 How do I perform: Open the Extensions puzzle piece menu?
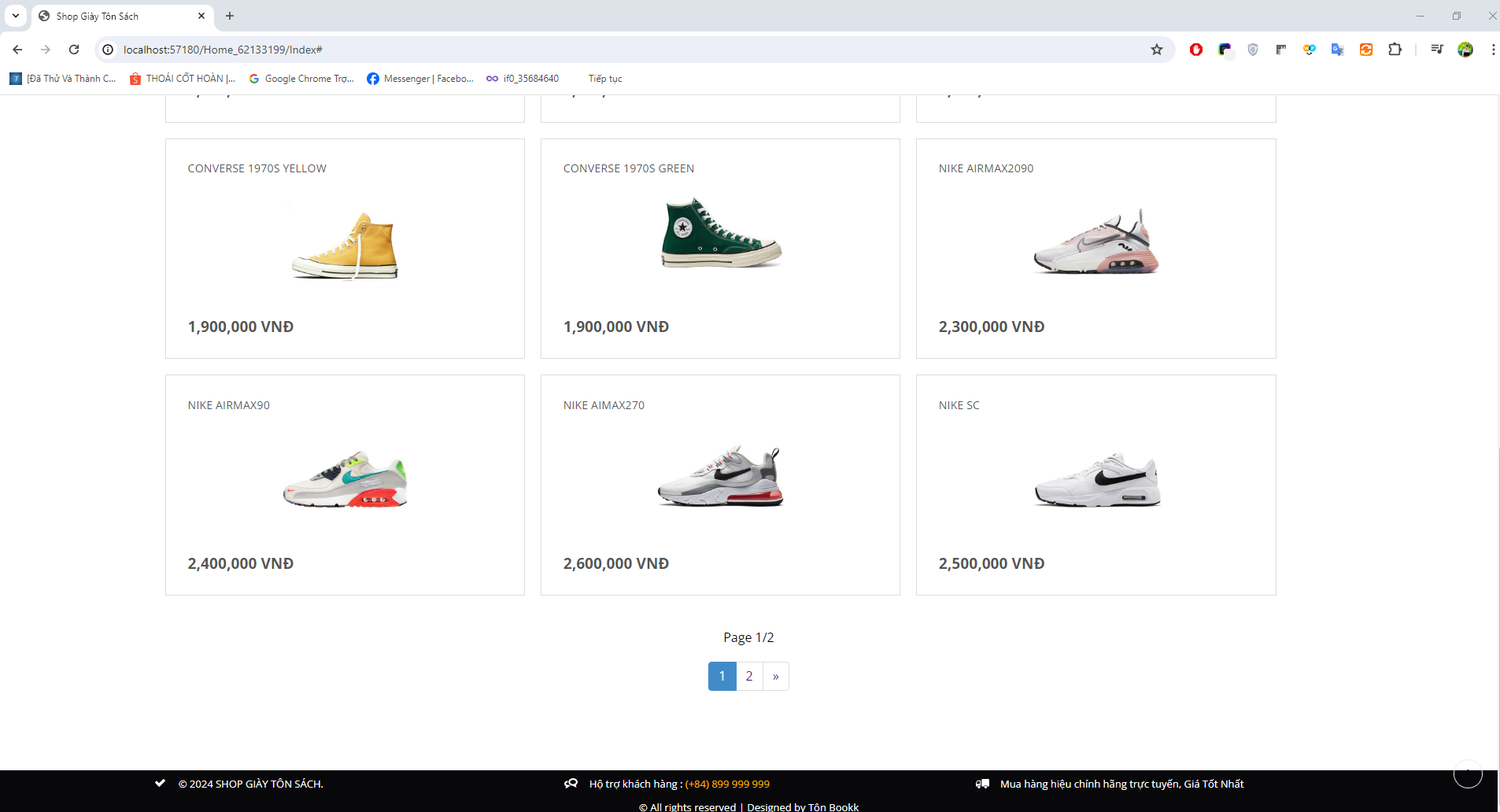(1395, 50)
